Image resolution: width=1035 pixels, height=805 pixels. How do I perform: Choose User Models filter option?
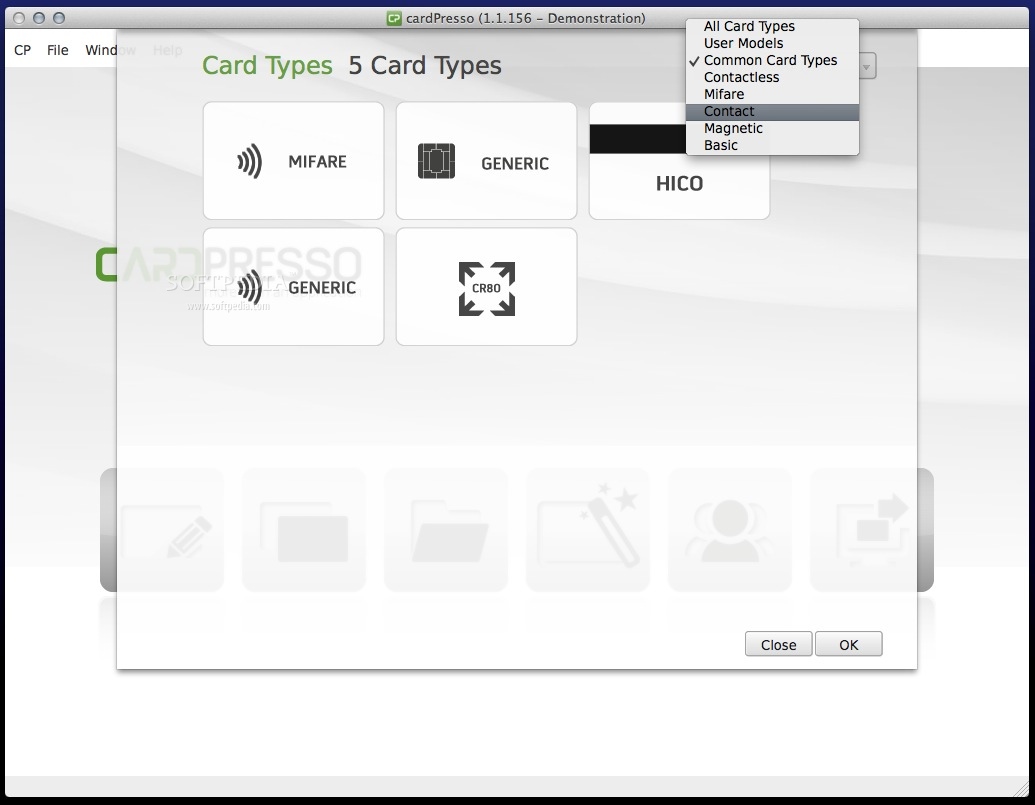(x=772, y=44)
